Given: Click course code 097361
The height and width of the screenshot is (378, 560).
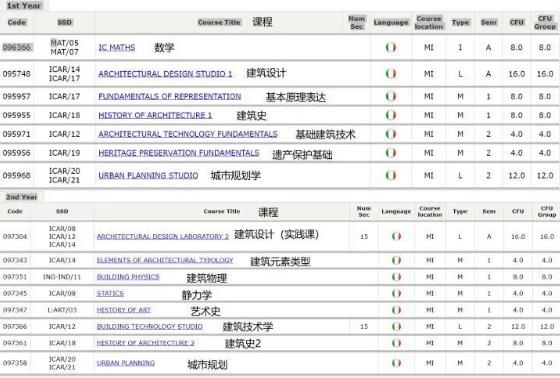Looking at the screenshot, I should pyautogui.click(x=15, y=343).
